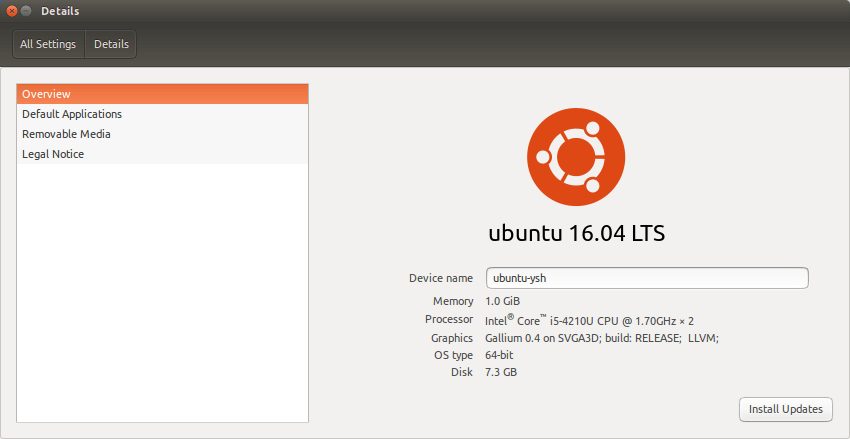The image size is (850, 439).
Task: Minimize the Details window
Action: pos(26,11)
